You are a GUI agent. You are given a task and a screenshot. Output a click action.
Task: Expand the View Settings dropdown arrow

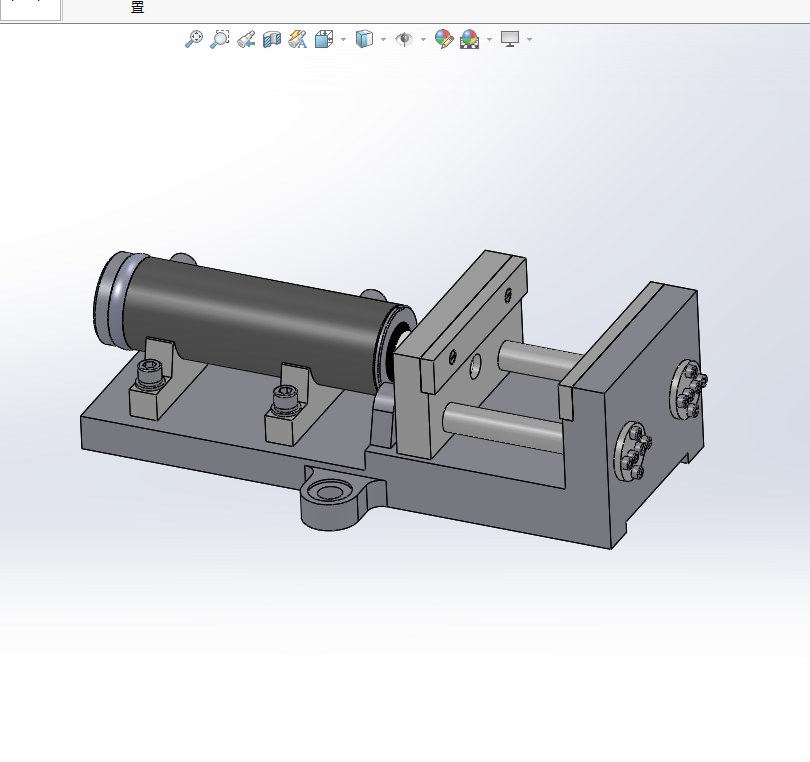pos(529,39)
